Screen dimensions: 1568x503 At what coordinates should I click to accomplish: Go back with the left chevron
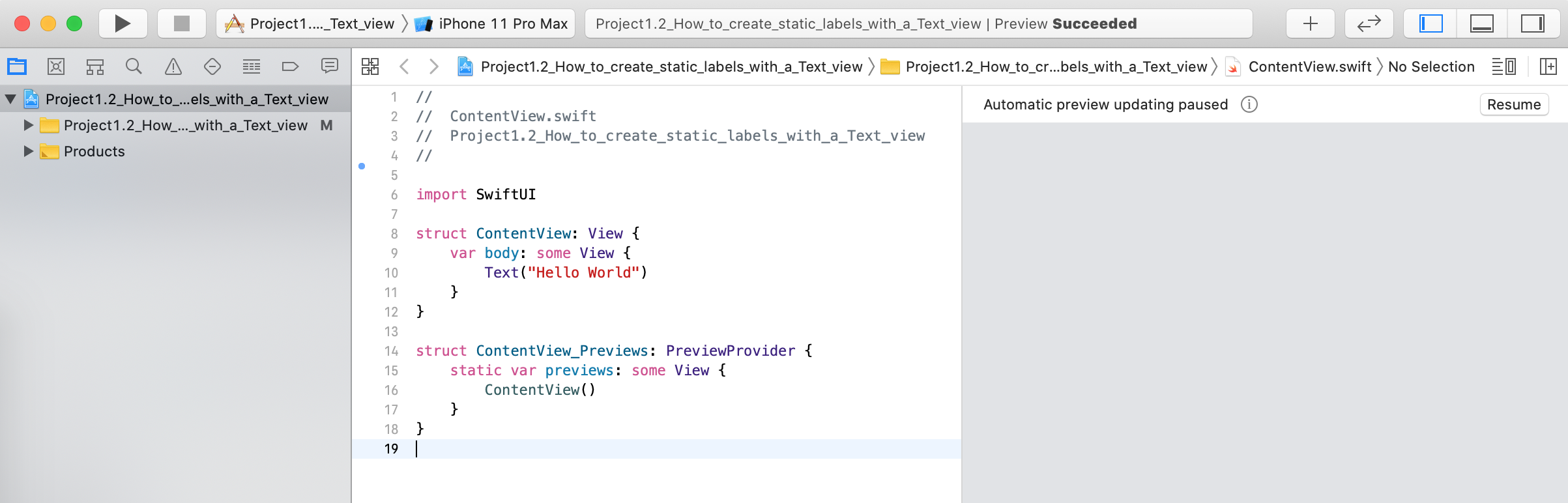point(404,66)
